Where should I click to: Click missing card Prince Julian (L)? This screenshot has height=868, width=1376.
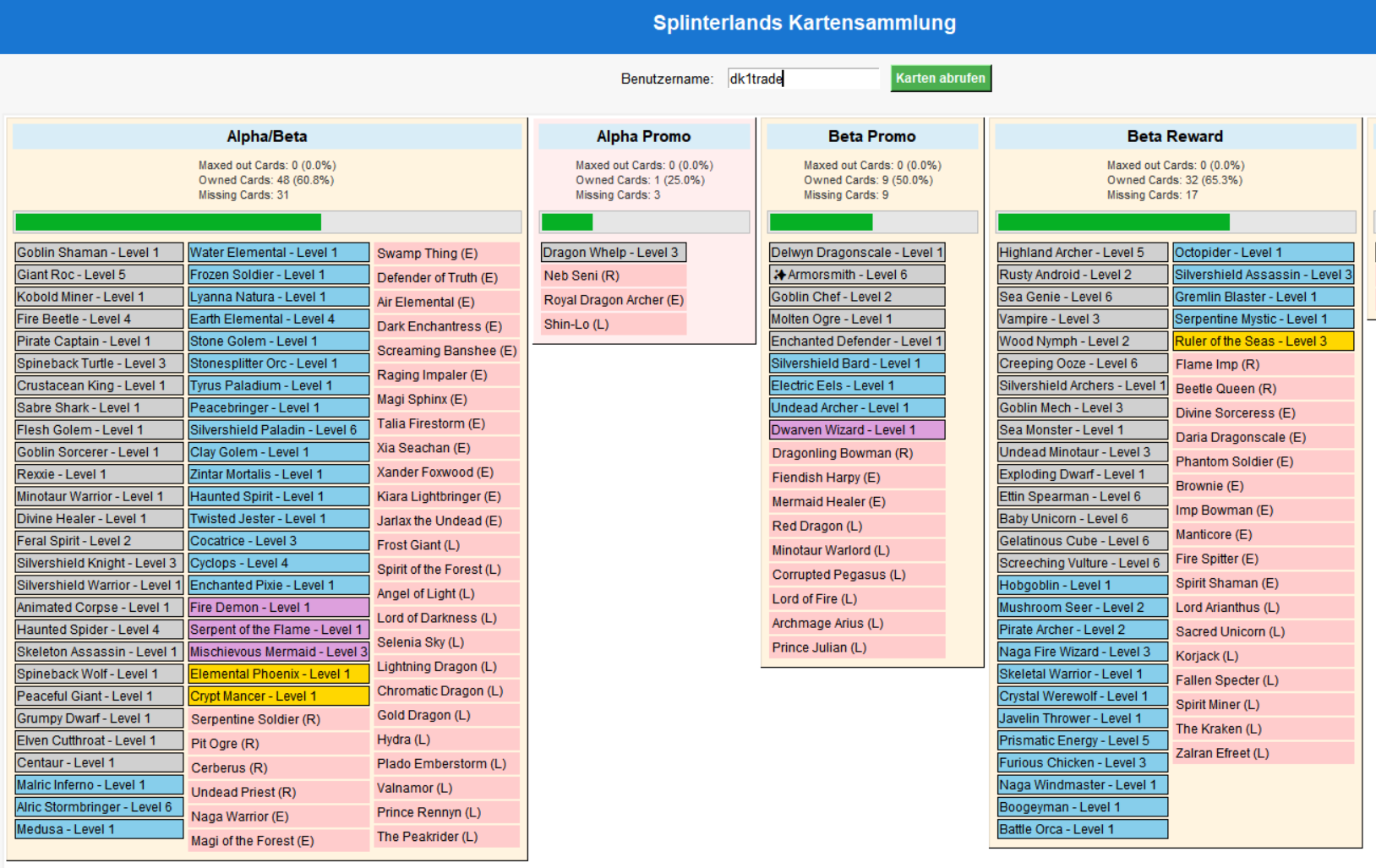857,647
